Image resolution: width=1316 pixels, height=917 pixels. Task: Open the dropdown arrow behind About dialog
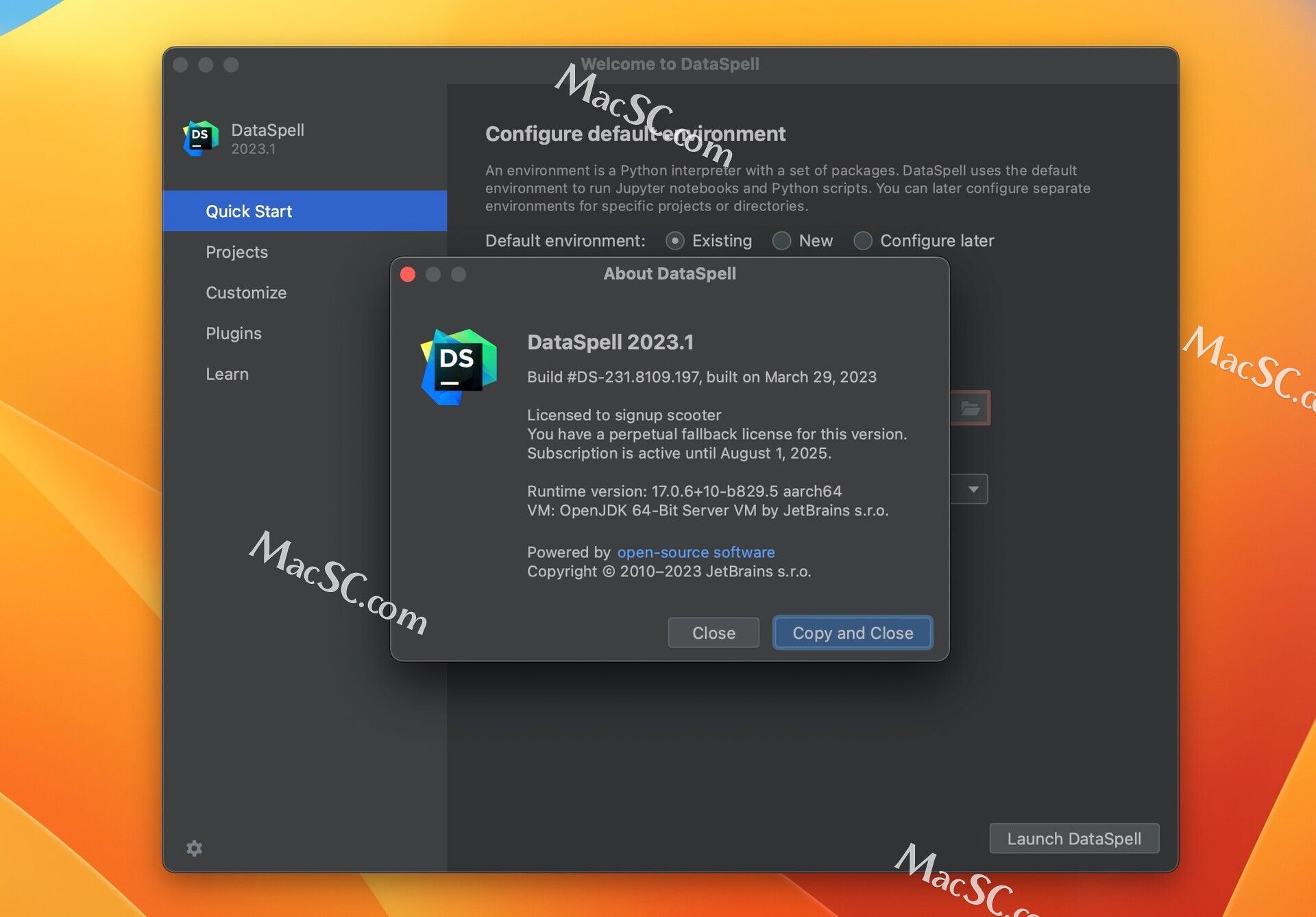click(973, 489)
